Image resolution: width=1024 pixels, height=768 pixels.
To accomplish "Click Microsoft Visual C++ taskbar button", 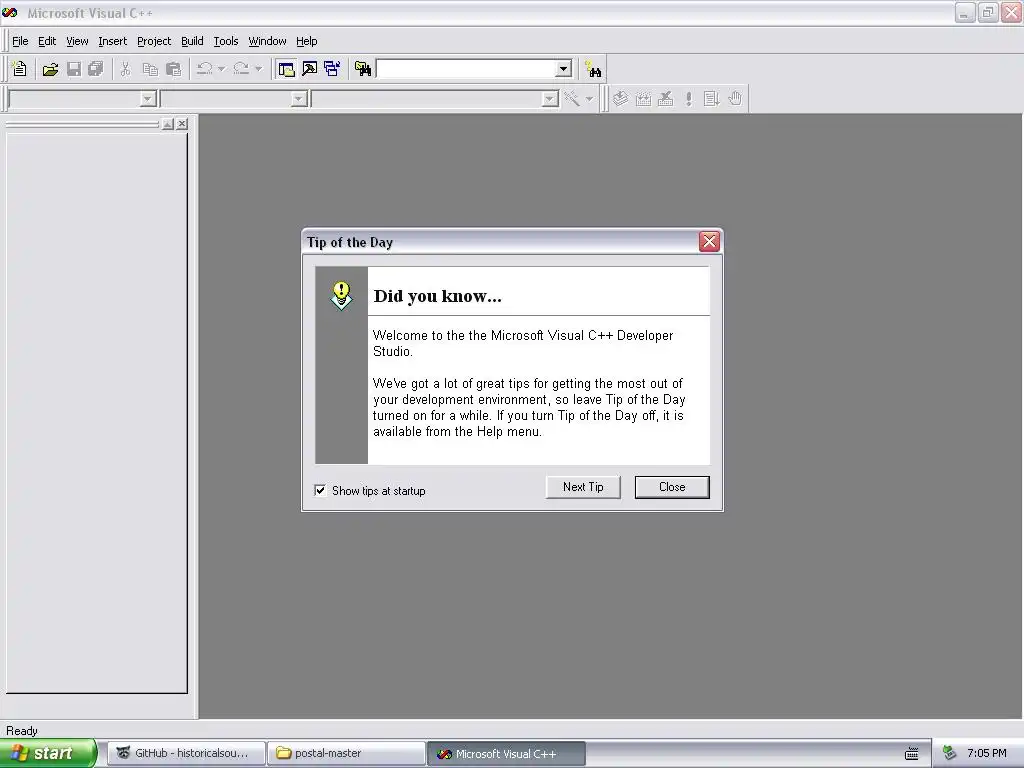I will click(x=507, y=754).
